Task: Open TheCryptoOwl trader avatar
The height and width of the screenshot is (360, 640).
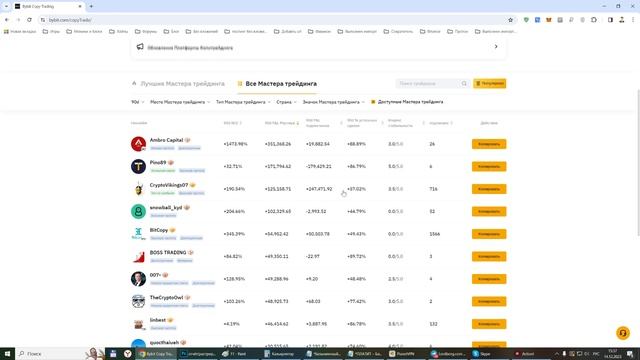Action: [138, 301]
